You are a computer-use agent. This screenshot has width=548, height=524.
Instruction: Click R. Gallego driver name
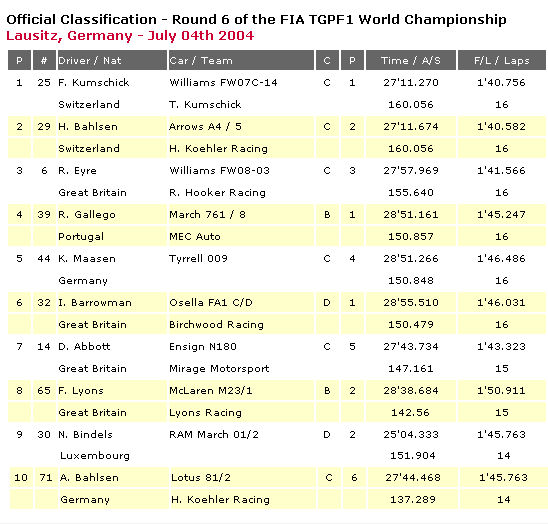tap(87, 215)
